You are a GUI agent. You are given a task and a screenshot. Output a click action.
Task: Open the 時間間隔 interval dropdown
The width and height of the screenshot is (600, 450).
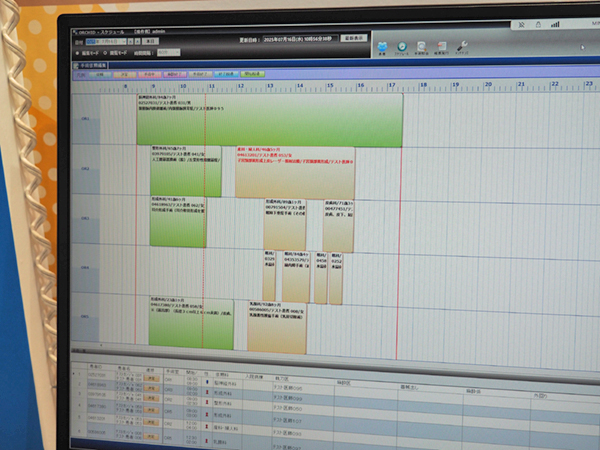pyautogui.click(x=168, y=52)
